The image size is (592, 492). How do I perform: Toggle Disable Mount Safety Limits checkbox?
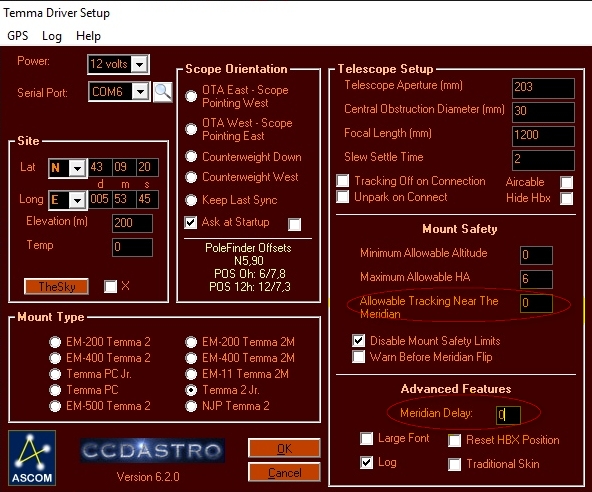click(359, 341)
